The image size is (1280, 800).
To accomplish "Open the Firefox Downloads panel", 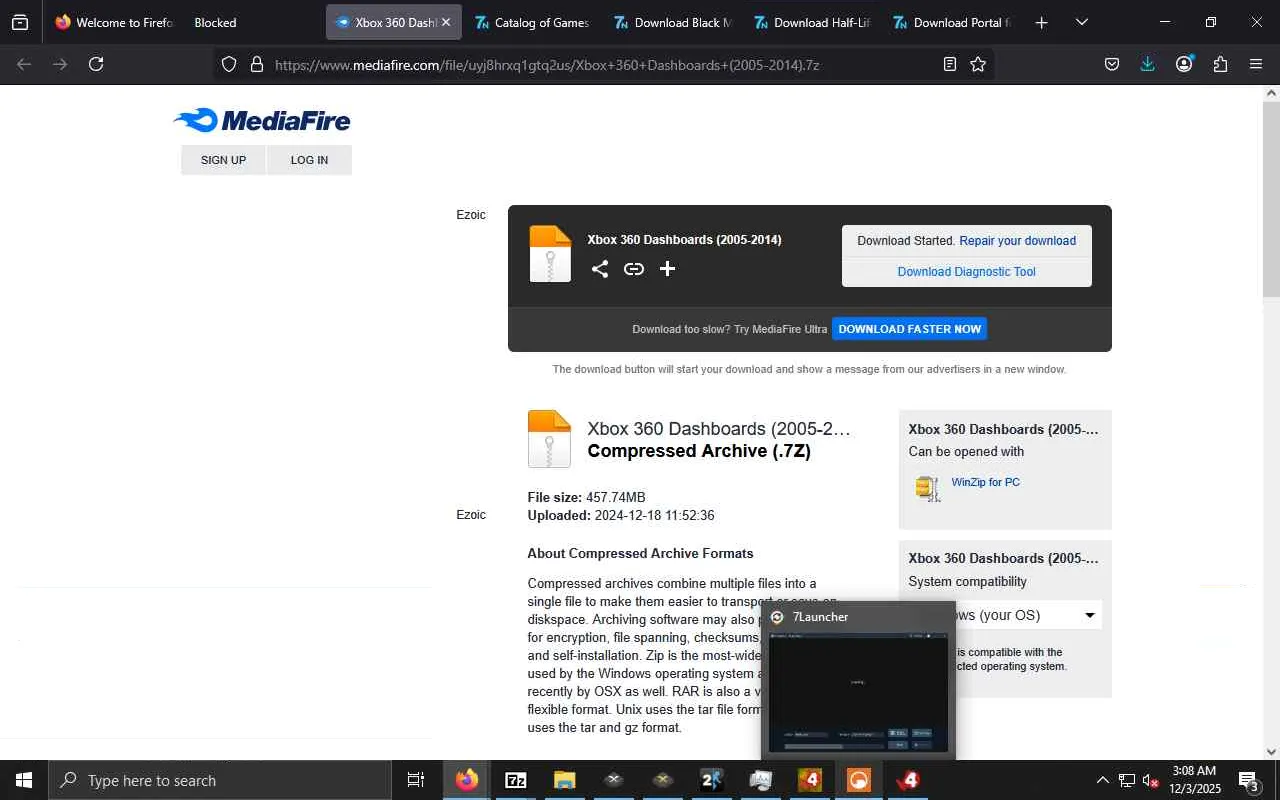I will click(x=1148, y=64).
